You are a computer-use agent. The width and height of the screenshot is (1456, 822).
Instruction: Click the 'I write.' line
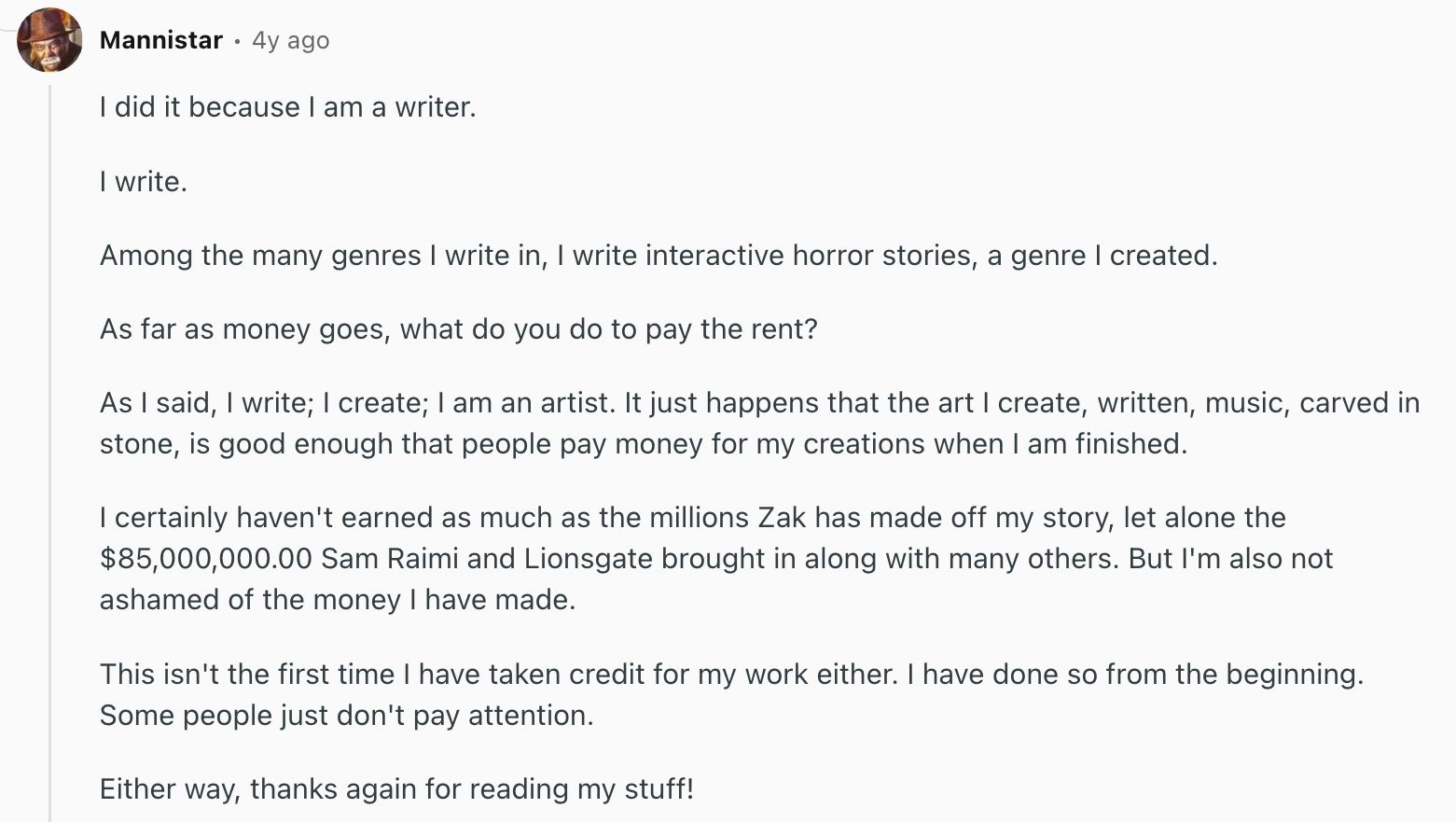[x=144, y=181]
